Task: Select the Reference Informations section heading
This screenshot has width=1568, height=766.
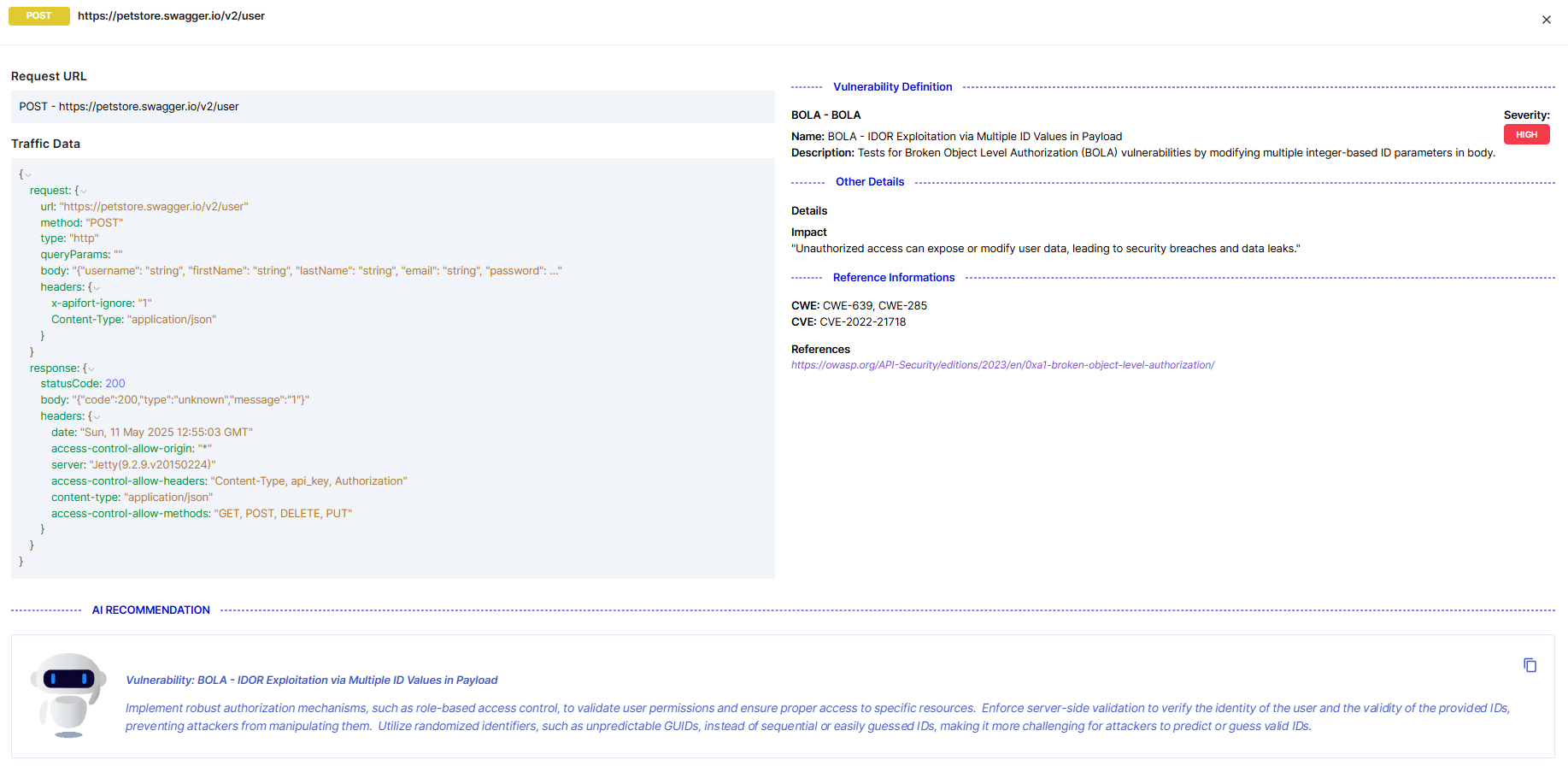Action: pos(893,278)
